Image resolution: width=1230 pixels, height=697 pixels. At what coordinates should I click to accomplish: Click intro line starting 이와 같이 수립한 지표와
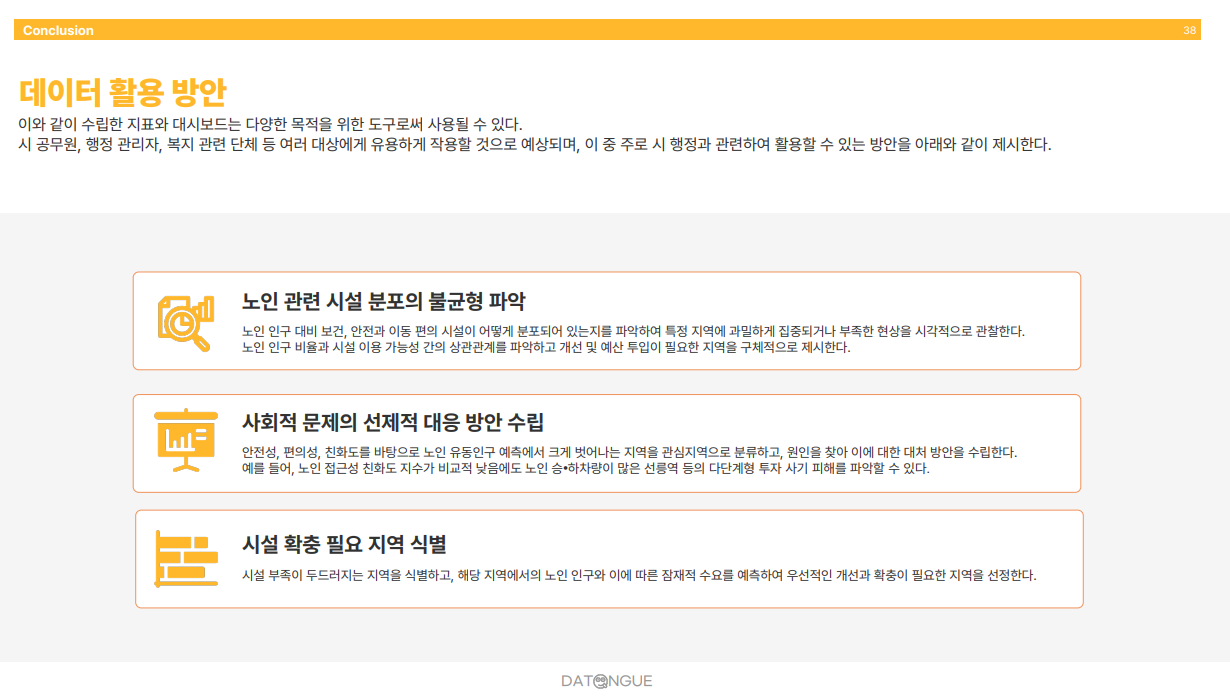click(x=270, y=125)
